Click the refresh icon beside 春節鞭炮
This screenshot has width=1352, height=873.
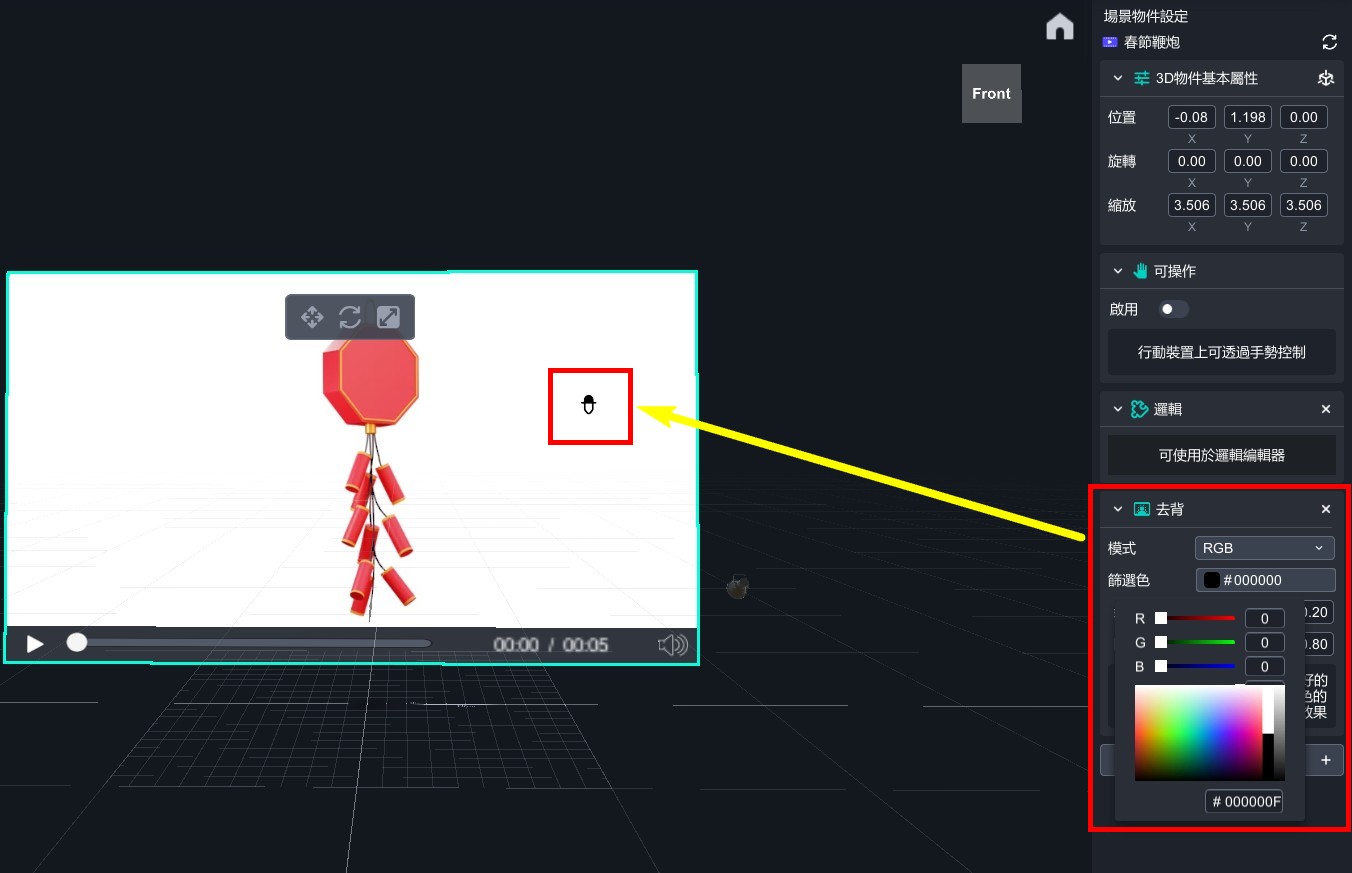pos(1329,42)
